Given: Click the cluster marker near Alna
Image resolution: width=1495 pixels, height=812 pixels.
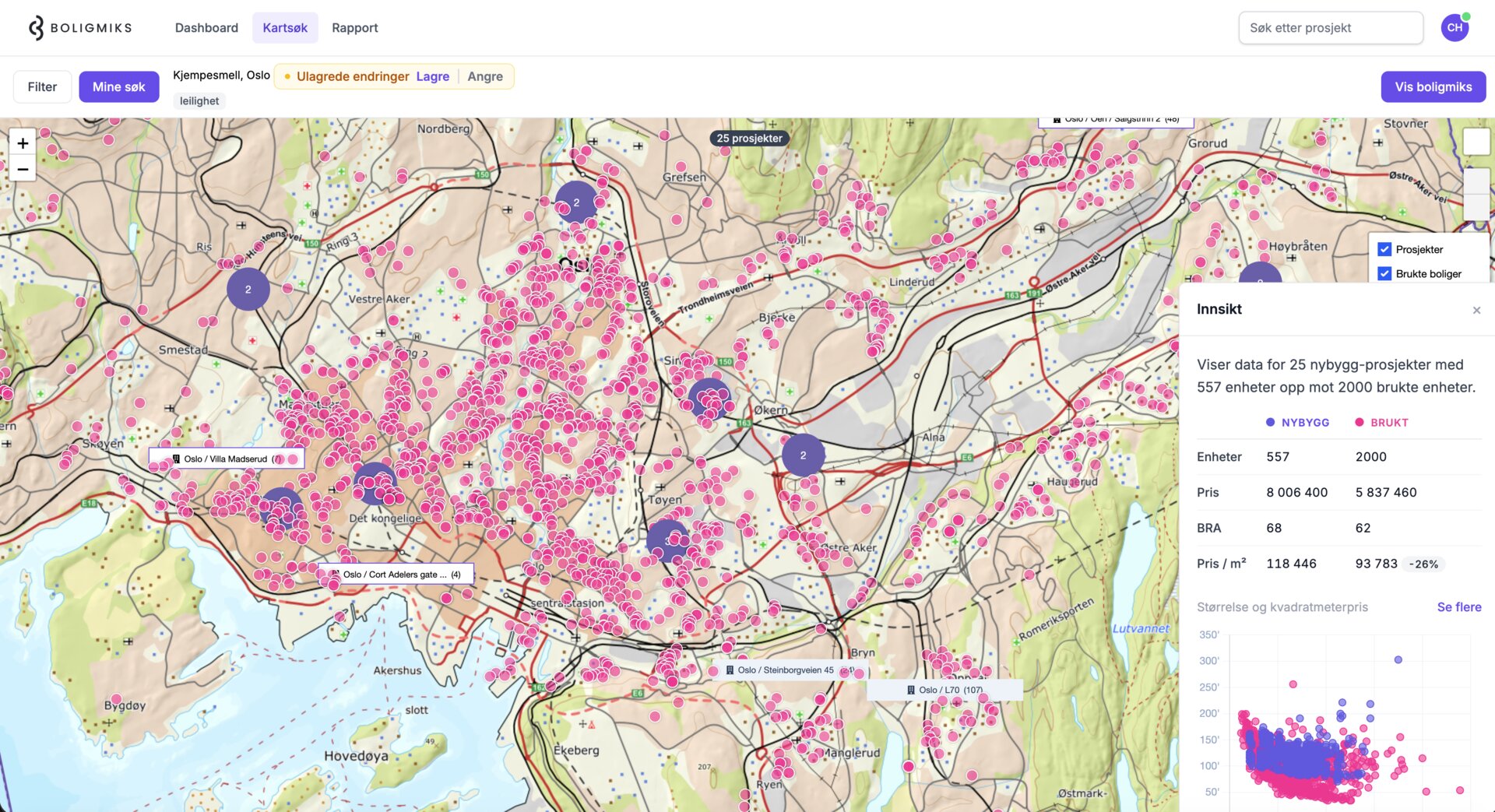Looking at the screenshot, I should click(x=803, y=455).
